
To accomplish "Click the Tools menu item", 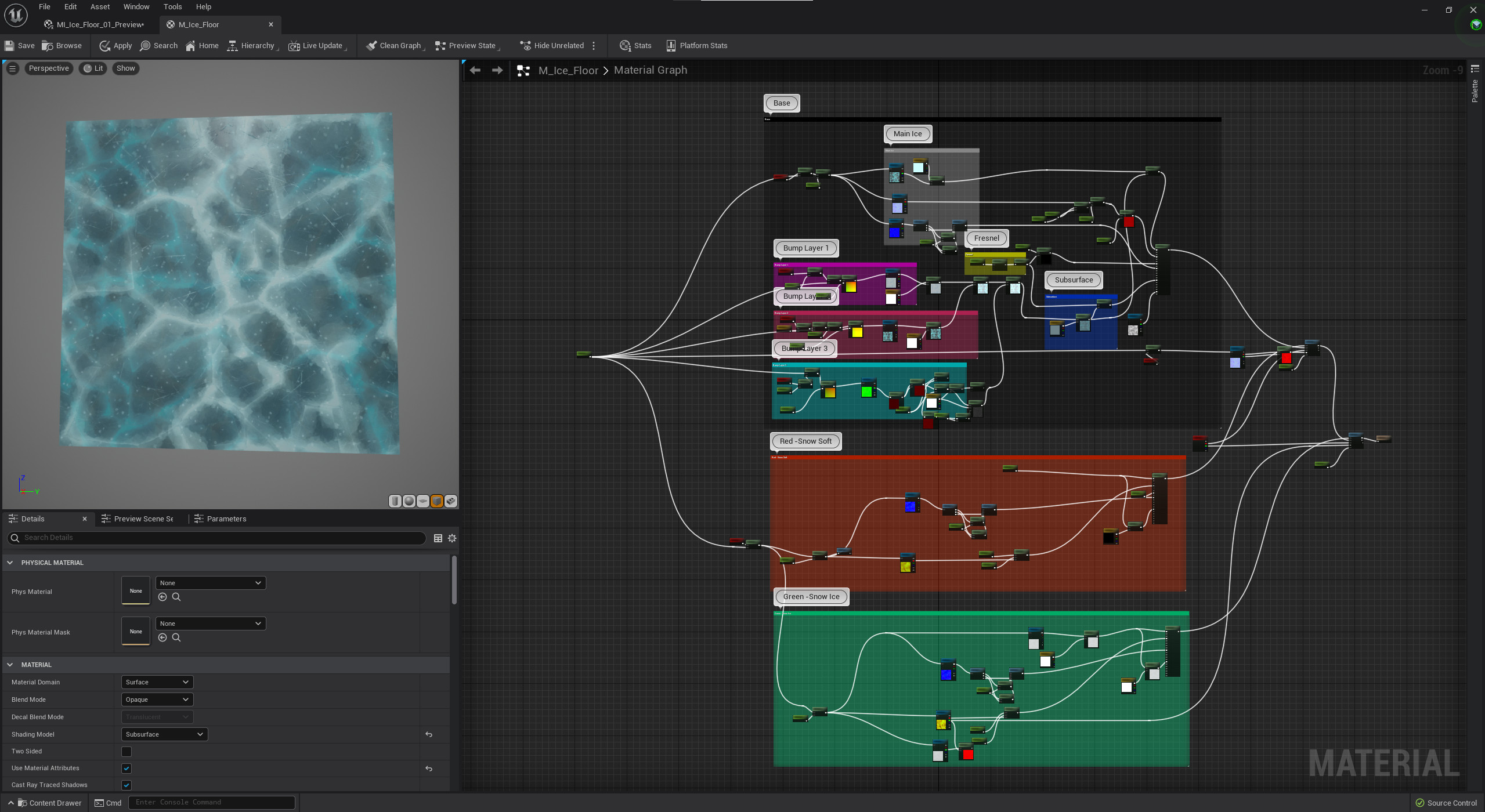I will pos(171,8).
